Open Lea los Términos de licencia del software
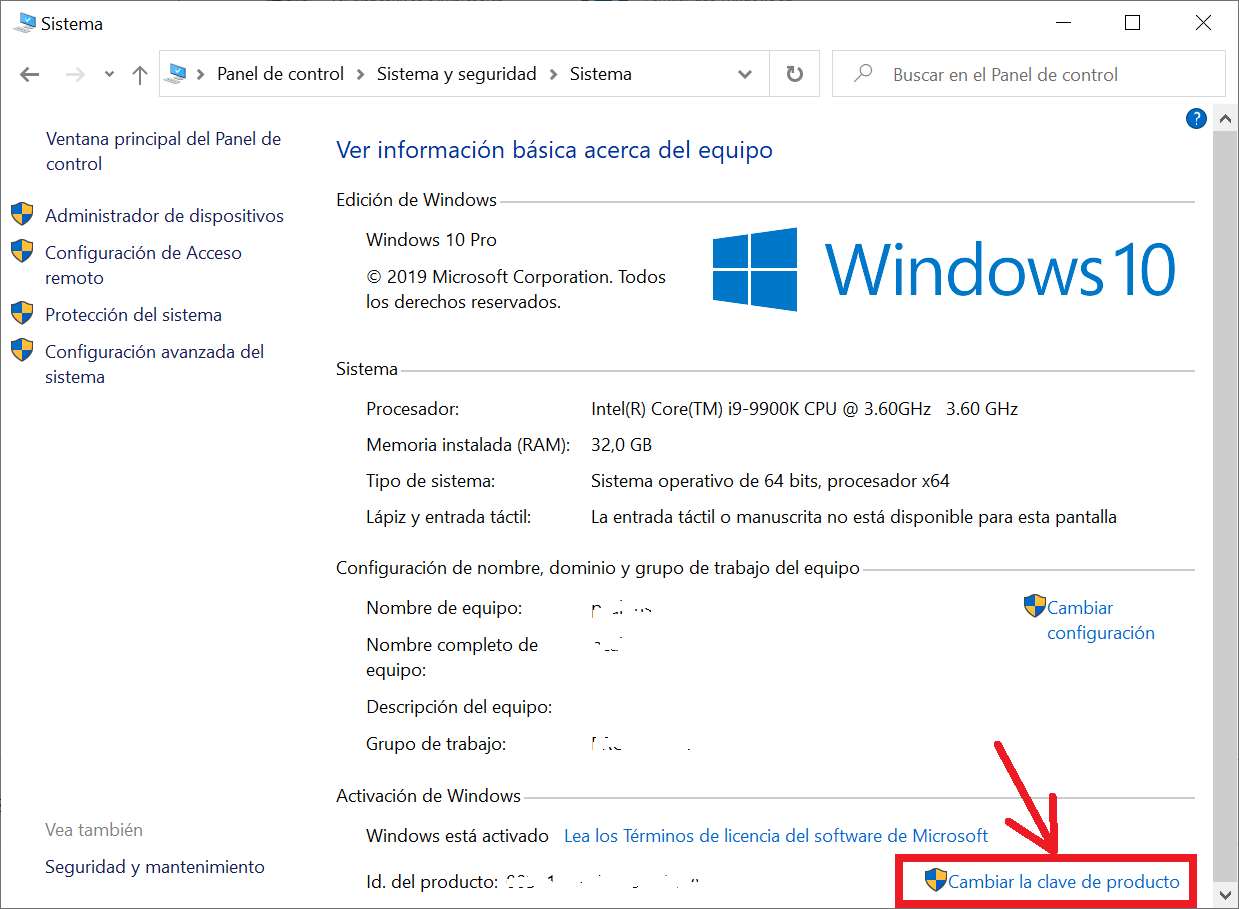Image resolution: width=1239 pixels, height=909 pixels. click(x=774, y=835)
